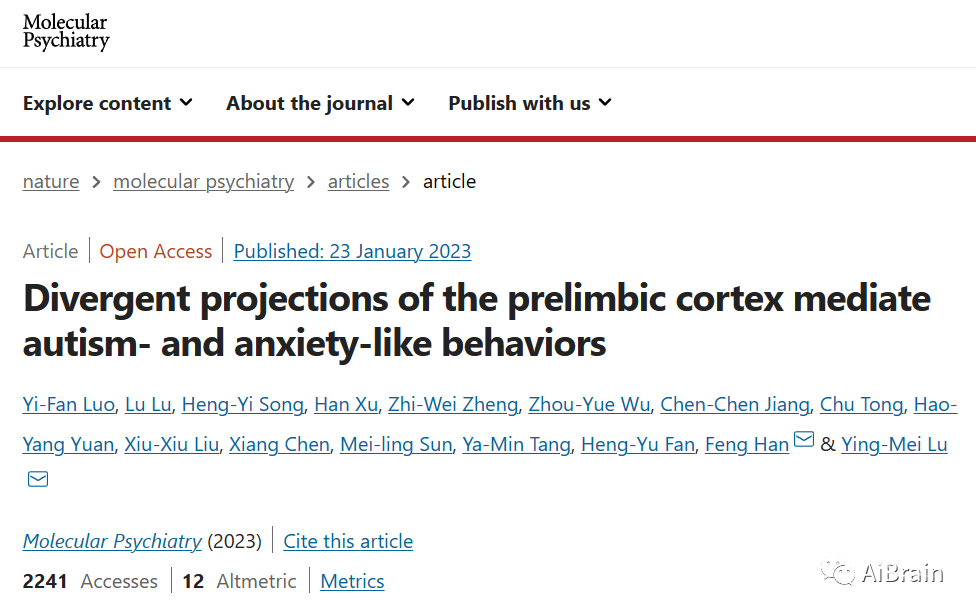This screenshot has width=976, height=613.
Task: Click email envelope icon beside Feng Han
Action: click(x=804, y=439)
